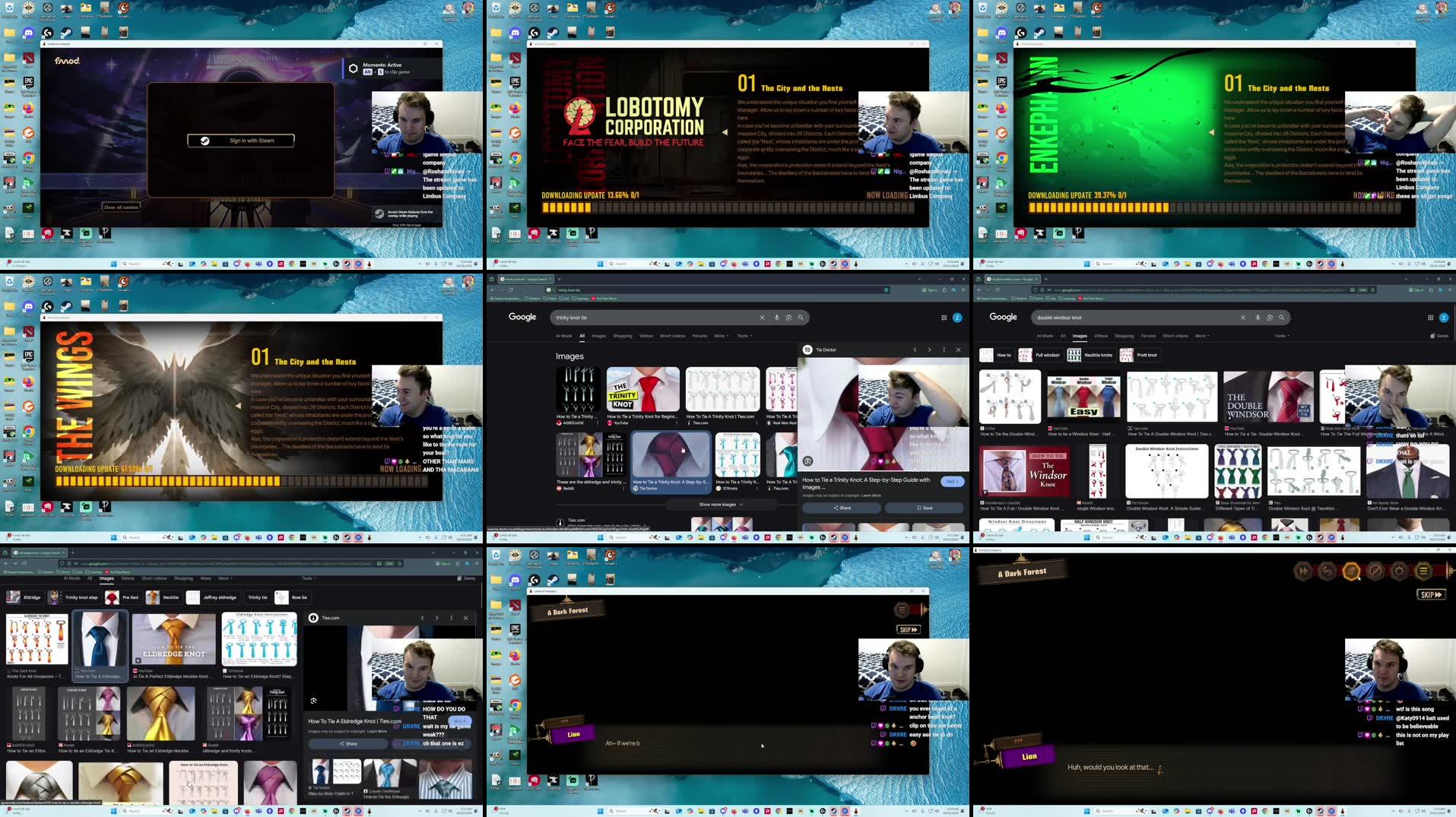
Task: Open Tools dropdown on double windsor knot results
Action: point(1282,336)
